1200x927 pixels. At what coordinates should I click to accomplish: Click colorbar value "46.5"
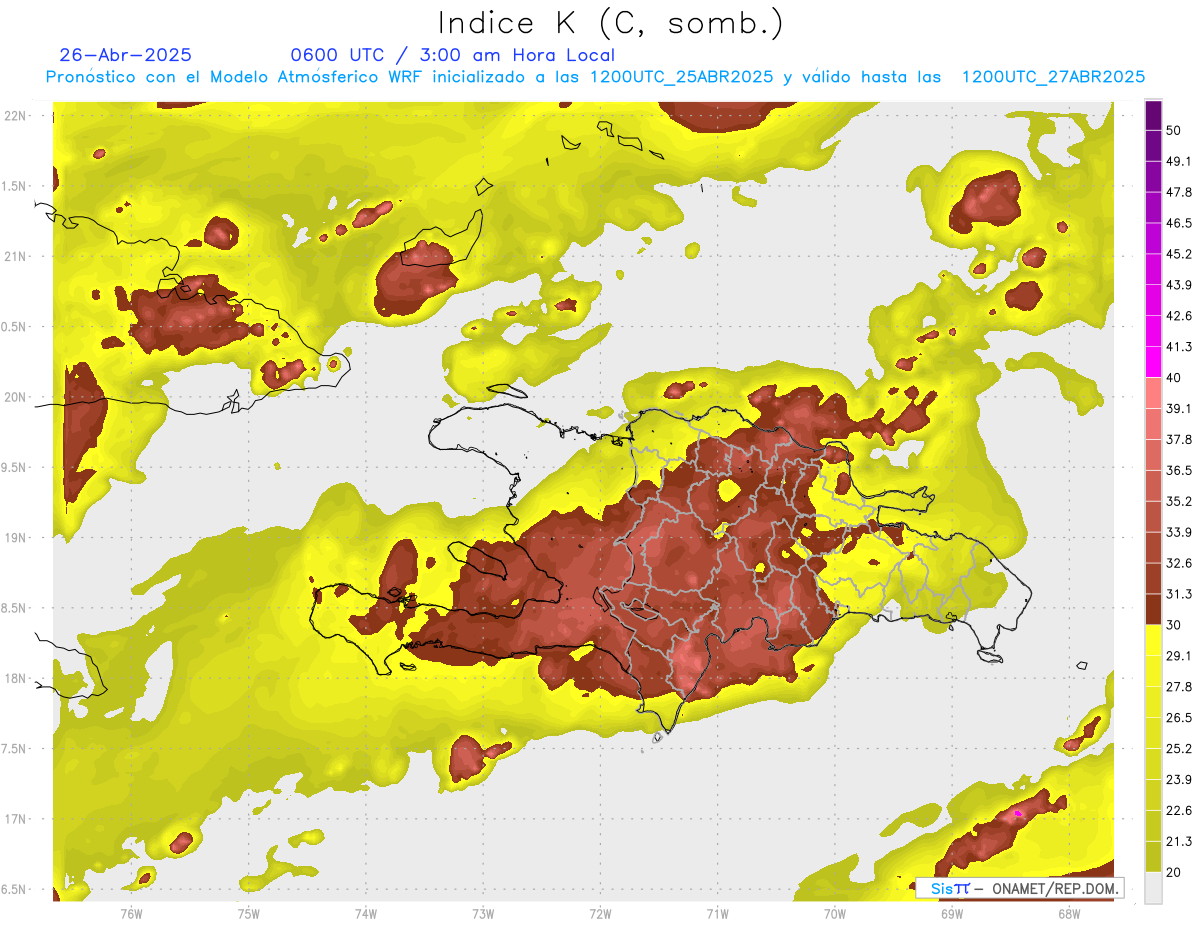[x=1179, y=223]
